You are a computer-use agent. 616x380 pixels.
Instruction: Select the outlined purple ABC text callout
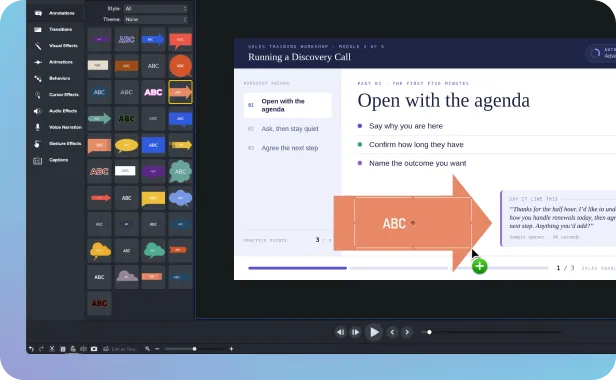(x=126, y=39)
